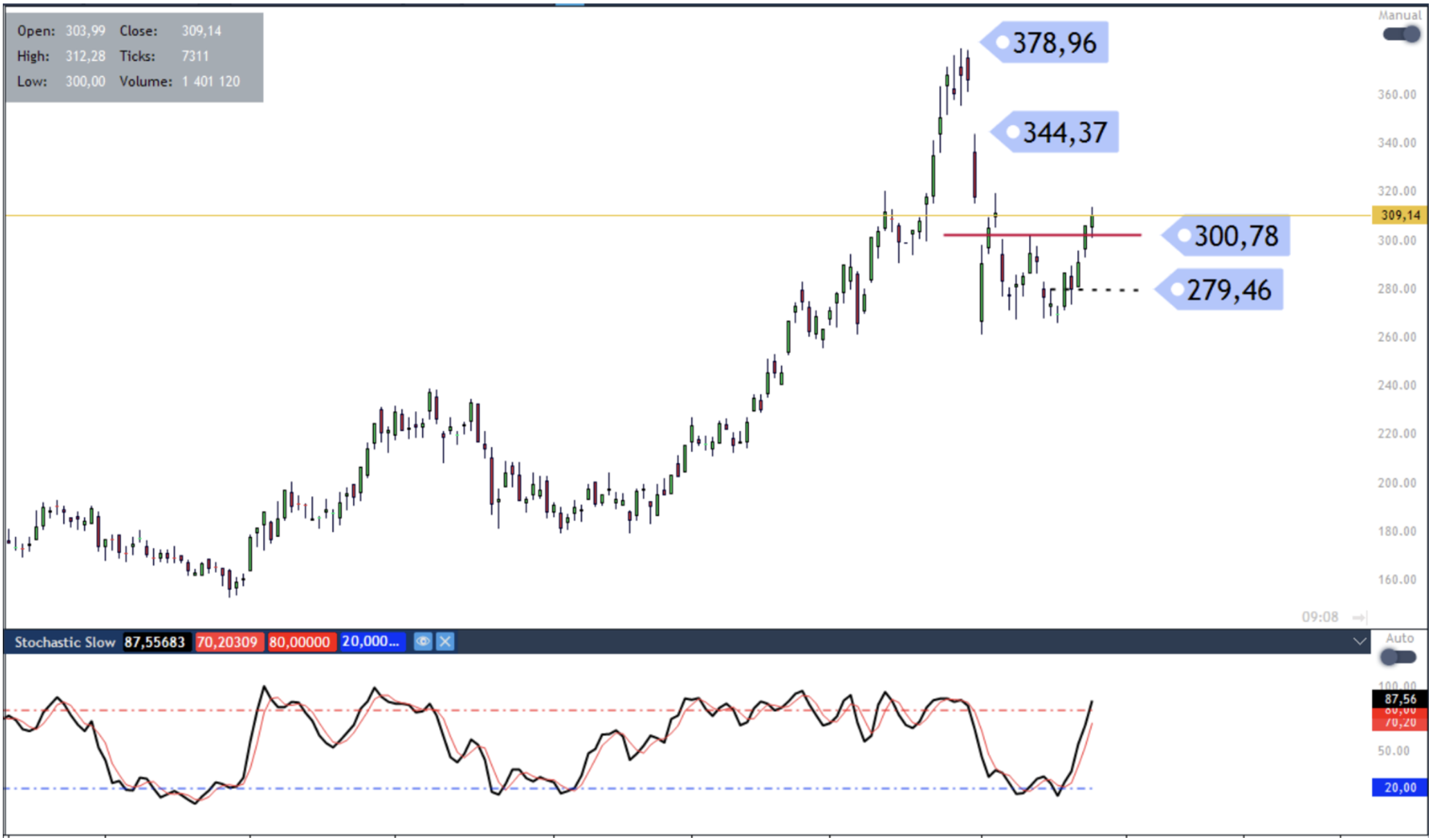Click the yellow 309,14 current price marker
Image resolution: width=1433 pixels, height=840 pixels.
coord(1399,215)
